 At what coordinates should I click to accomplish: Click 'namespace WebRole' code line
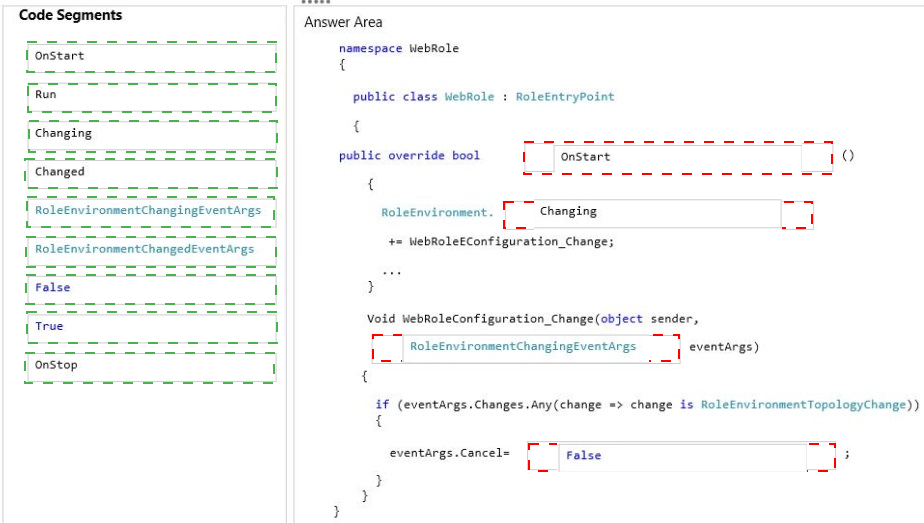click(x=398, y=48)
